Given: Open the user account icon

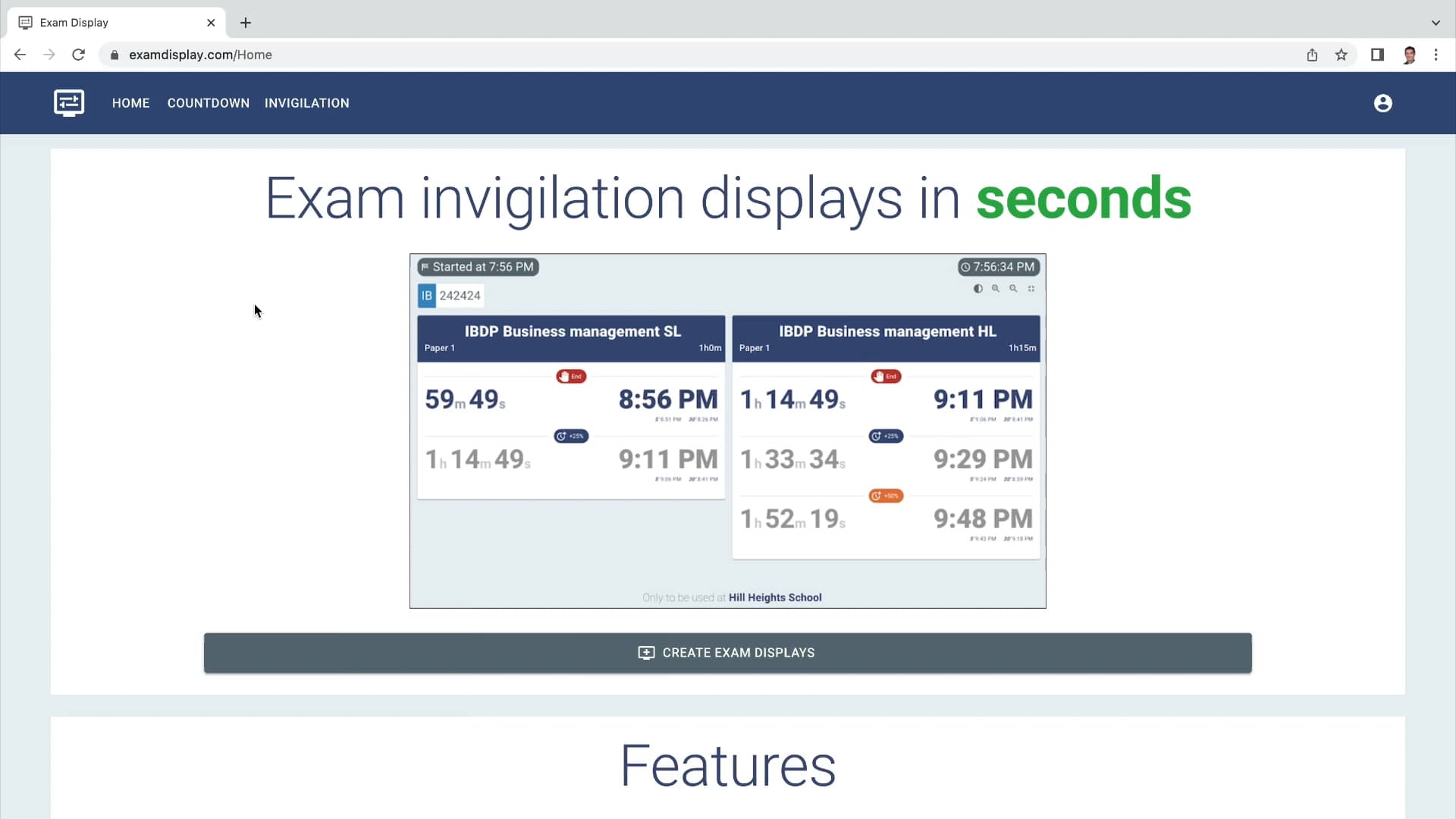Looking at the screenshot, I should (1382, 103).
